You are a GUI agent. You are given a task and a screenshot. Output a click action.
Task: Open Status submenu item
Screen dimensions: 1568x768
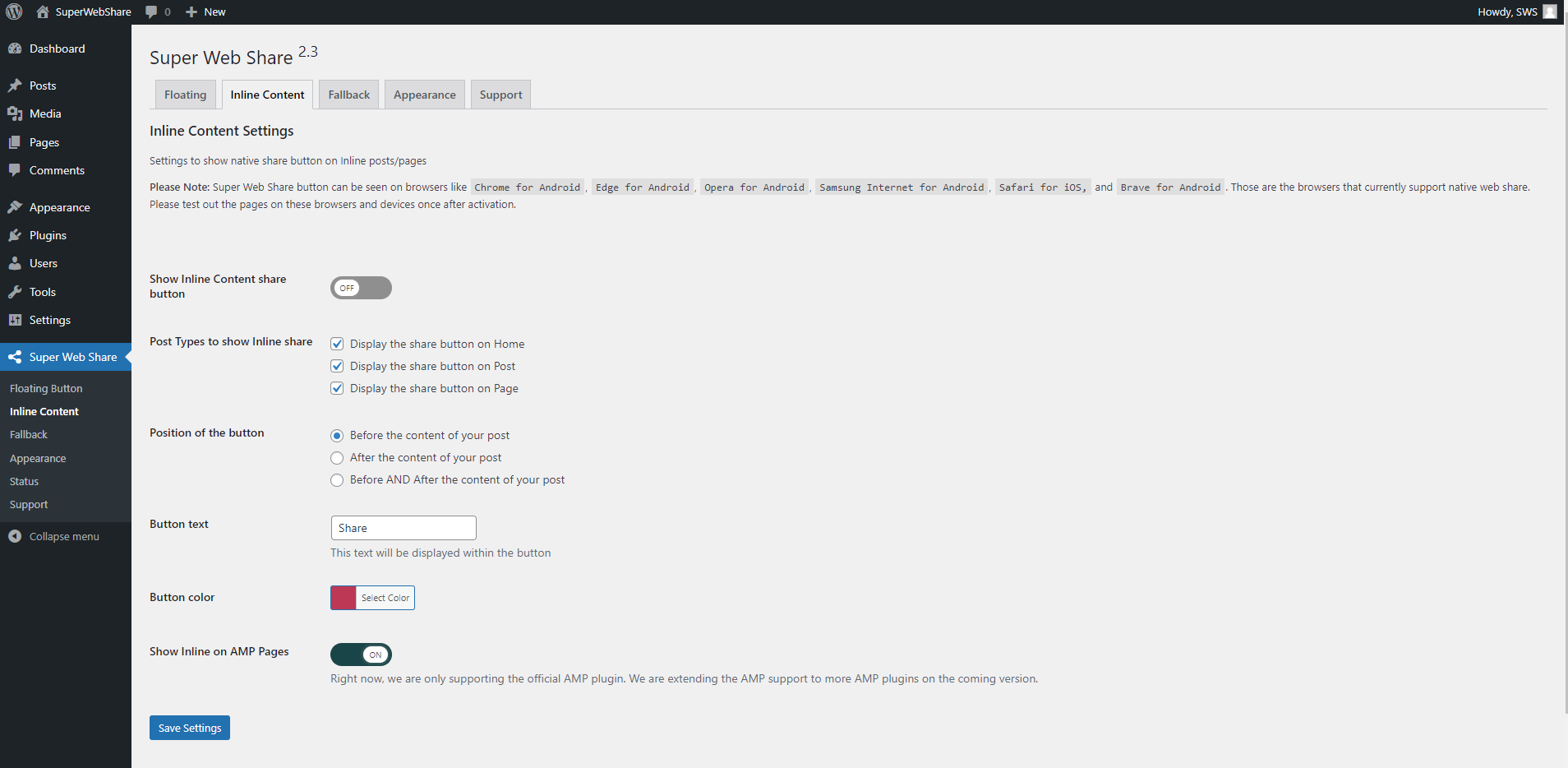tap(24, 481)
